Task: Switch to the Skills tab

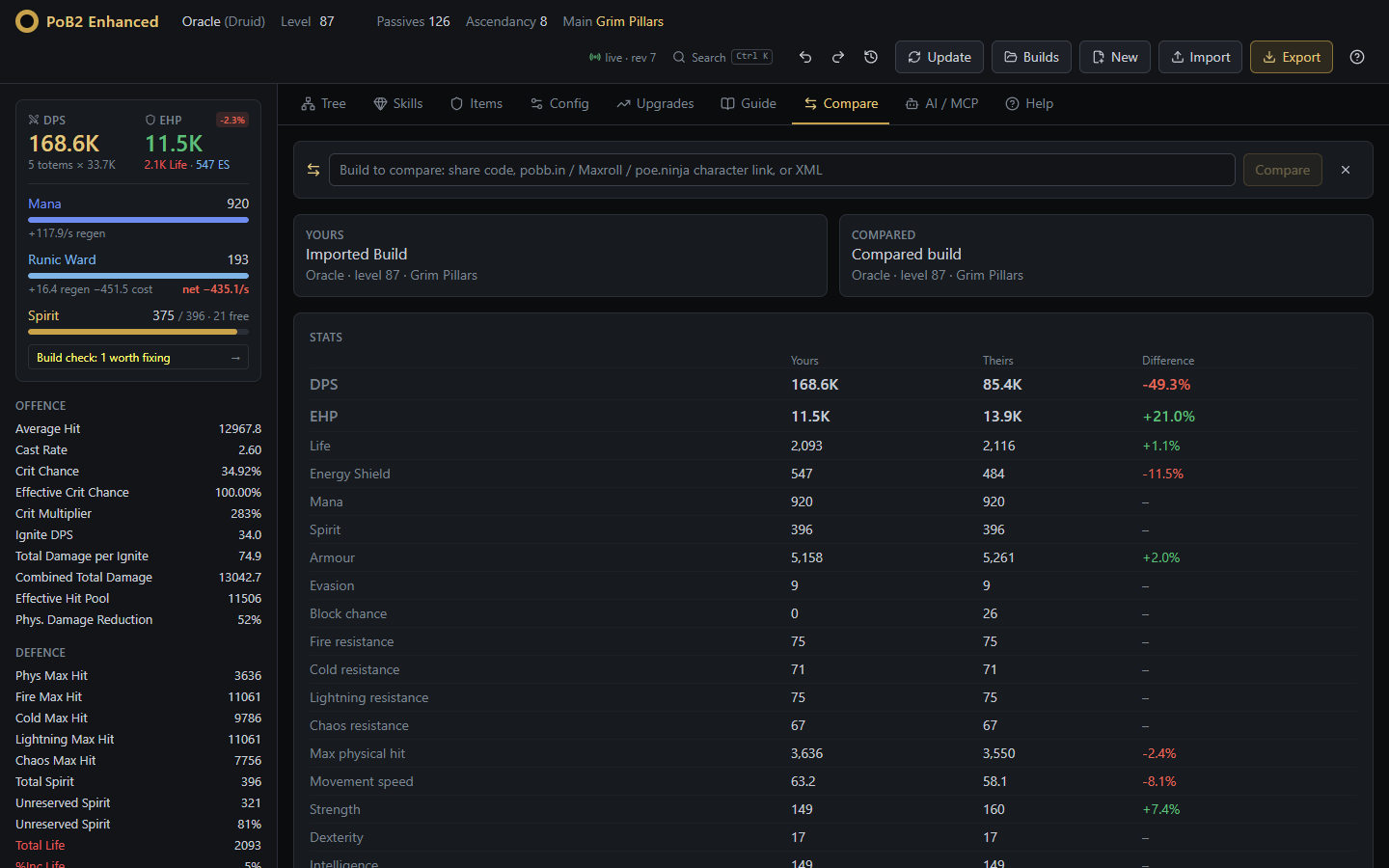Action: pos(398,103)
